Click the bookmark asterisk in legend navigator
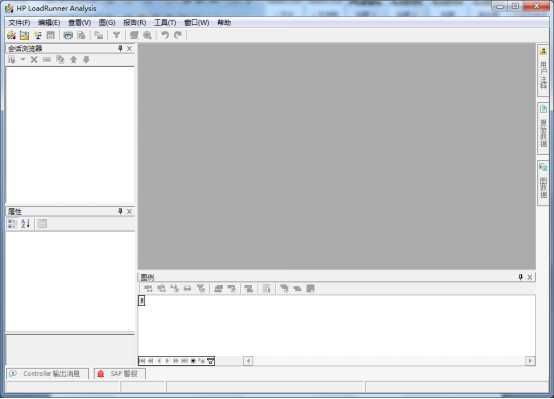Screen dimensions: 554x399 coord(193,361)
